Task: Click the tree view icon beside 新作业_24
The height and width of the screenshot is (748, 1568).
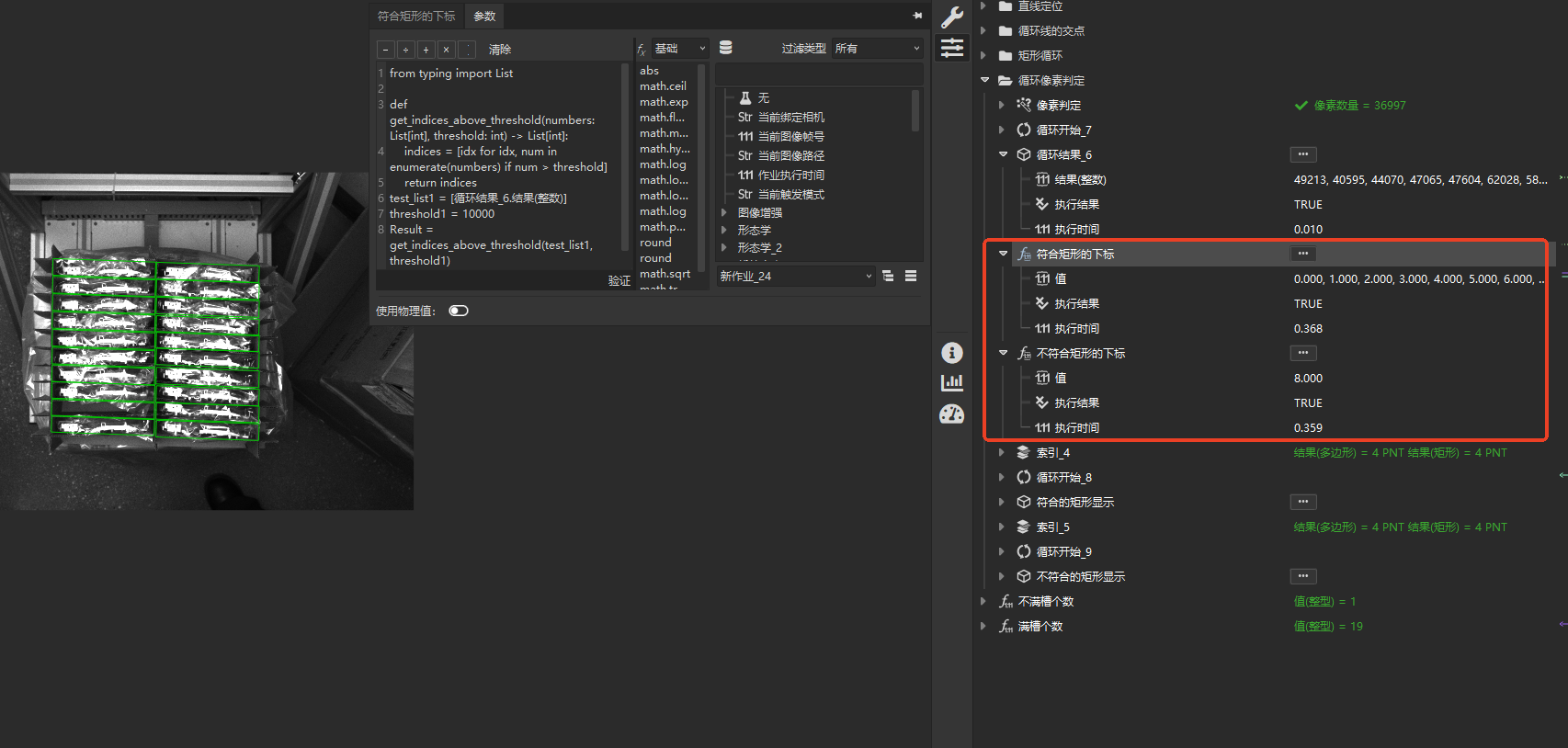Action: (888, 276)
